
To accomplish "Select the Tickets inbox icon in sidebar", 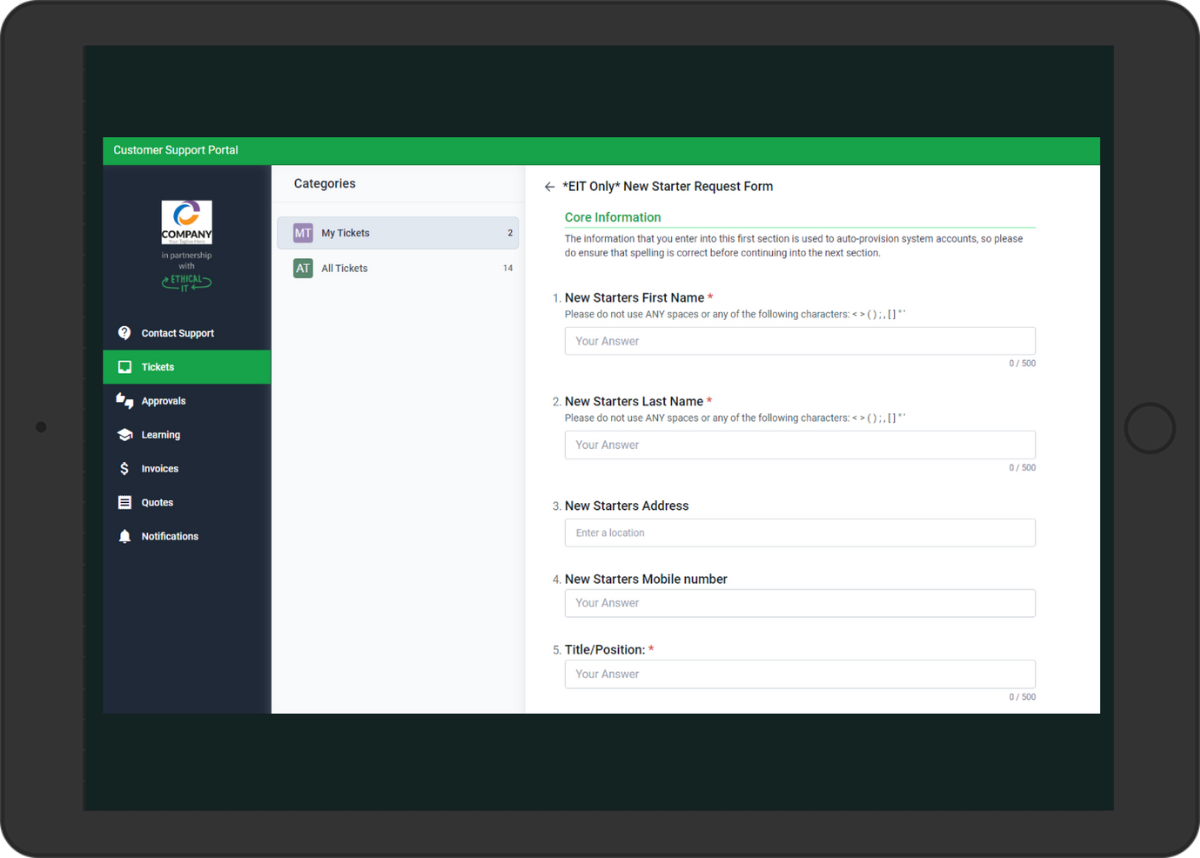I will coord(125,367).
